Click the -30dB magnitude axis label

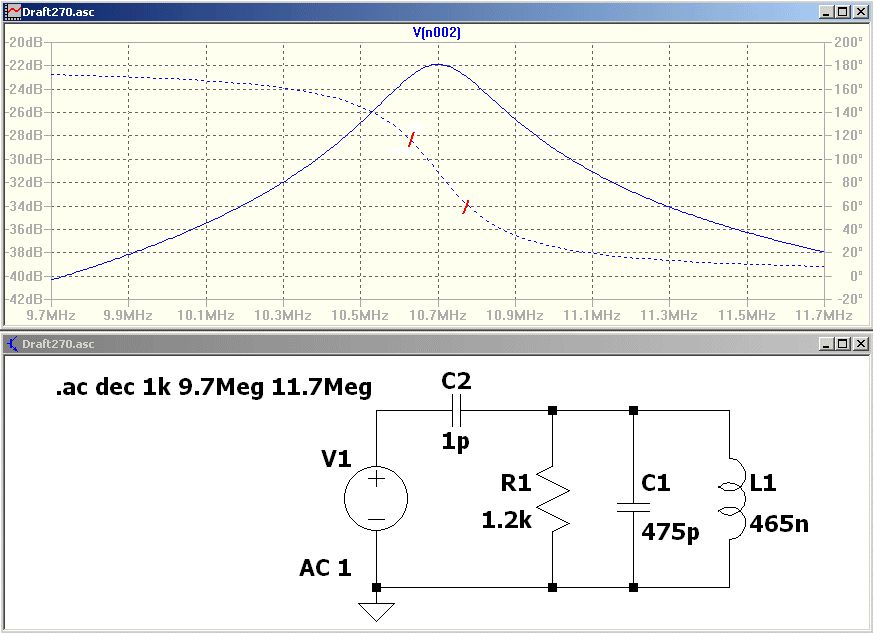pos(24,159)
